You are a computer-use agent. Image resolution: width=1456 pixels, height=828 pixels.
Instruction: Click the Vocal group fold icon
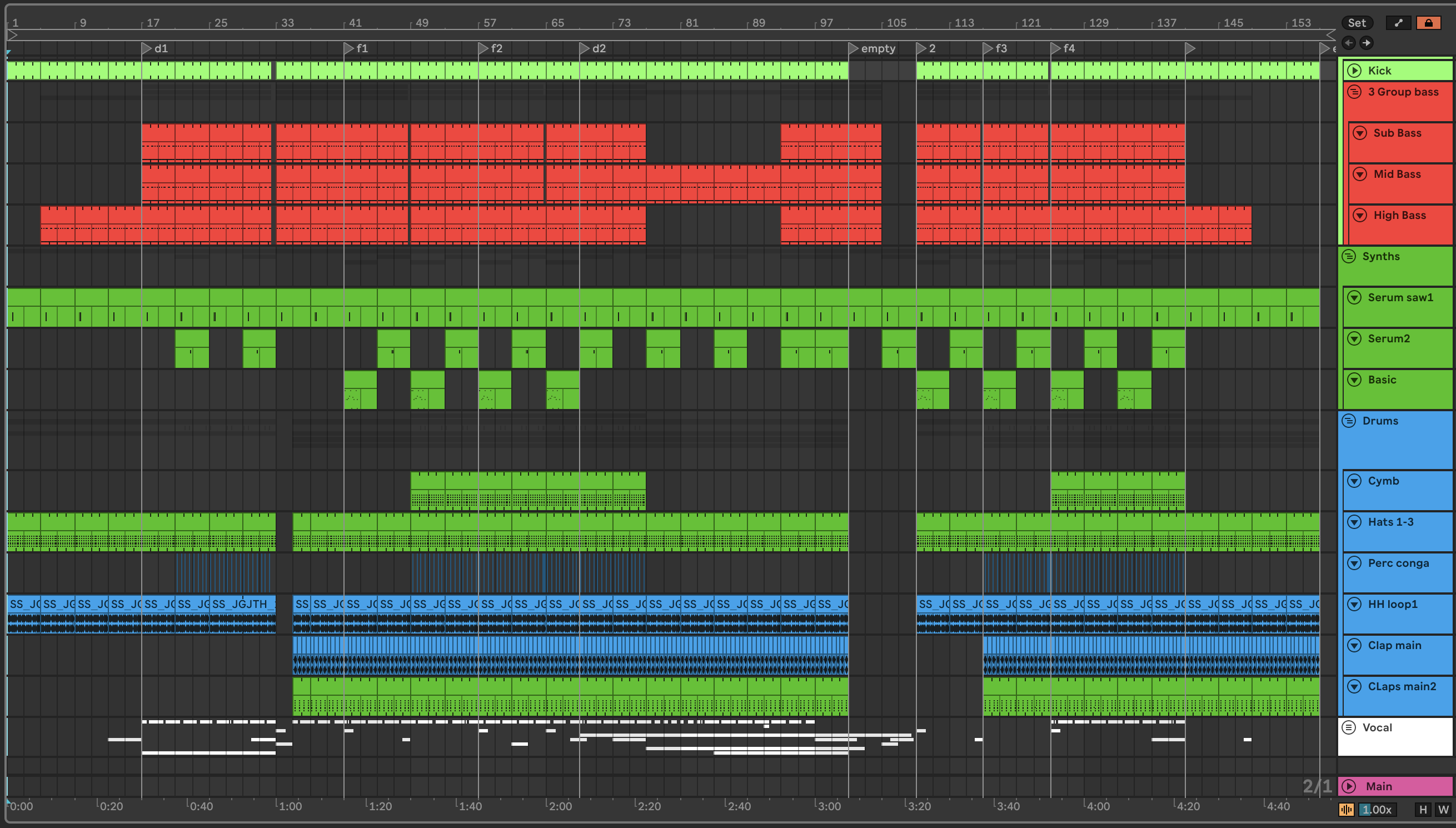tap(1349, 727)
